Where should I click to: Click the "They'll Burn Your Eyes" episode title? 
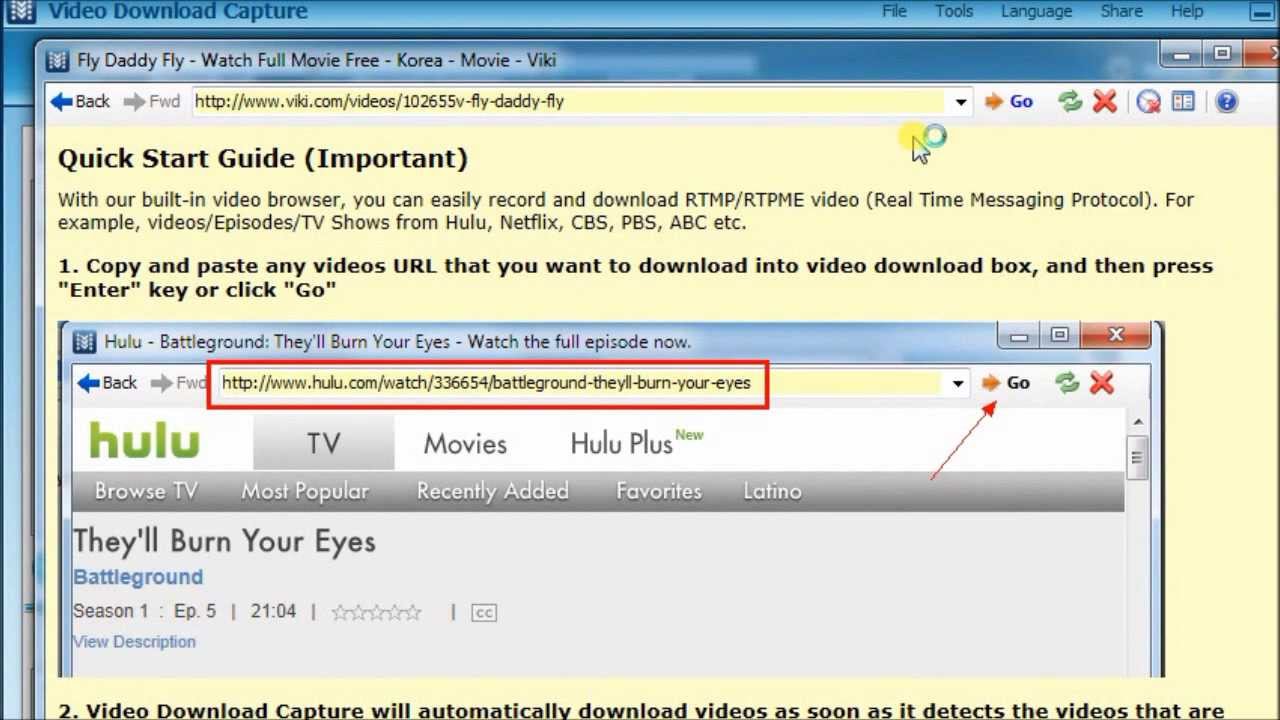coord(224,541)
